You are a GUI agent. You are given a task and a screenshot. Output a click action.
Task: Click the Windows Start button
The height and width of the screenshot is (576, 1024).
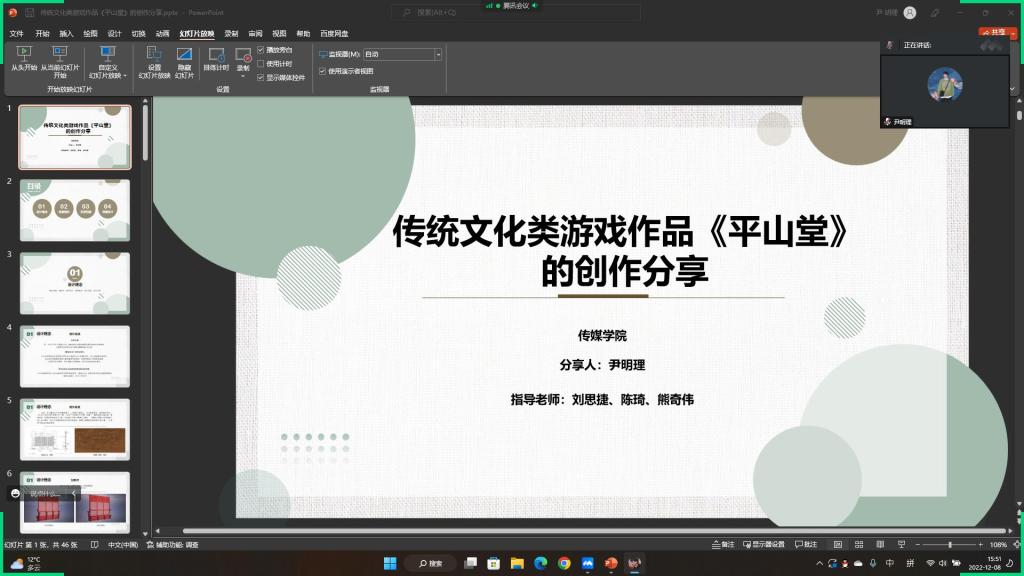point(389,563)
